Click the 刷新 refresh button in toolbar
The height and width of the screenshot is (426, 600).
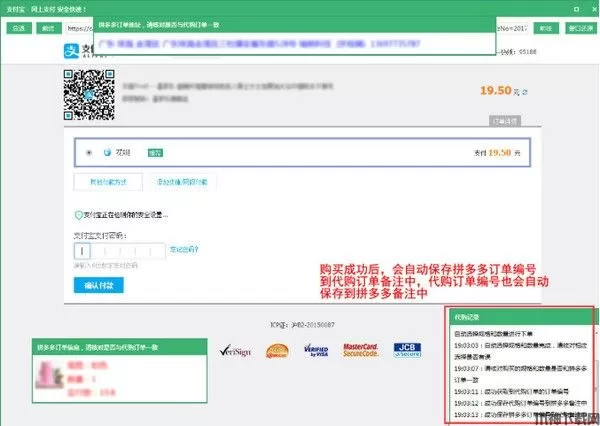(x=49, y=28)
